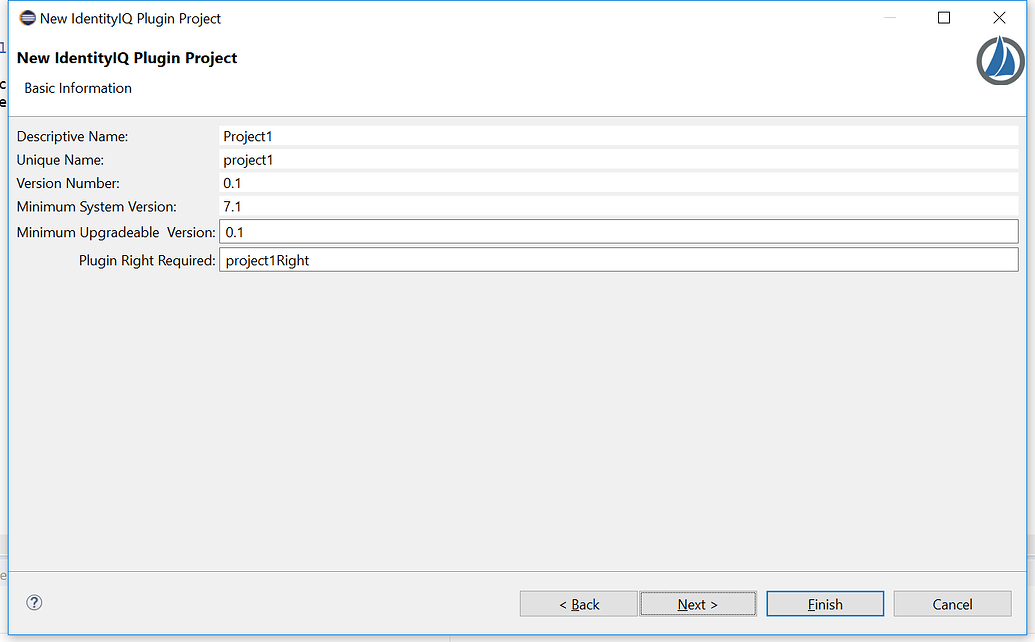The width and height of the screenshot is (1035, 642).
Task: Click the project1Right value to edit it
Action: (x=266, y=259)
